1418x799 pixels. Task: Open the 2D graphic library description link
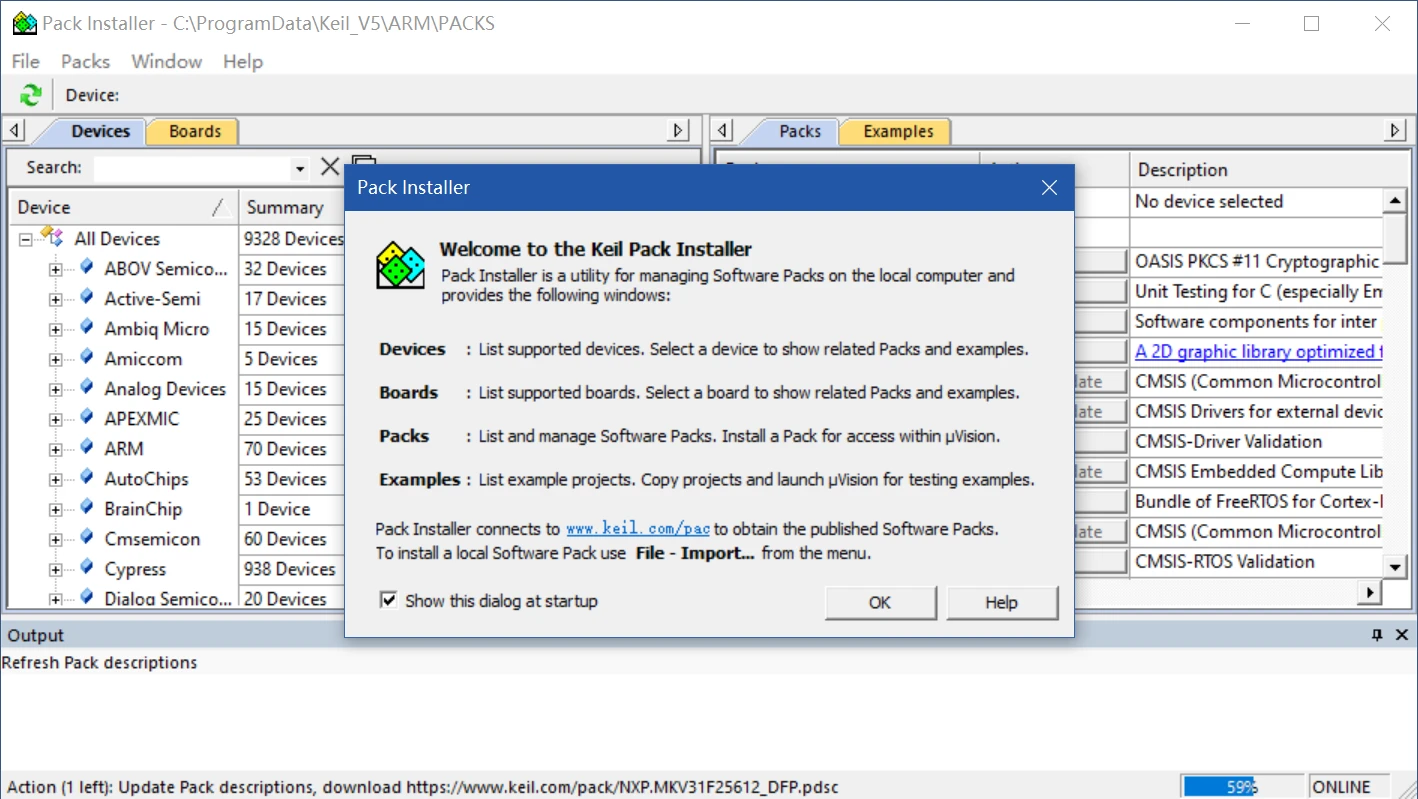(1259, 351)
